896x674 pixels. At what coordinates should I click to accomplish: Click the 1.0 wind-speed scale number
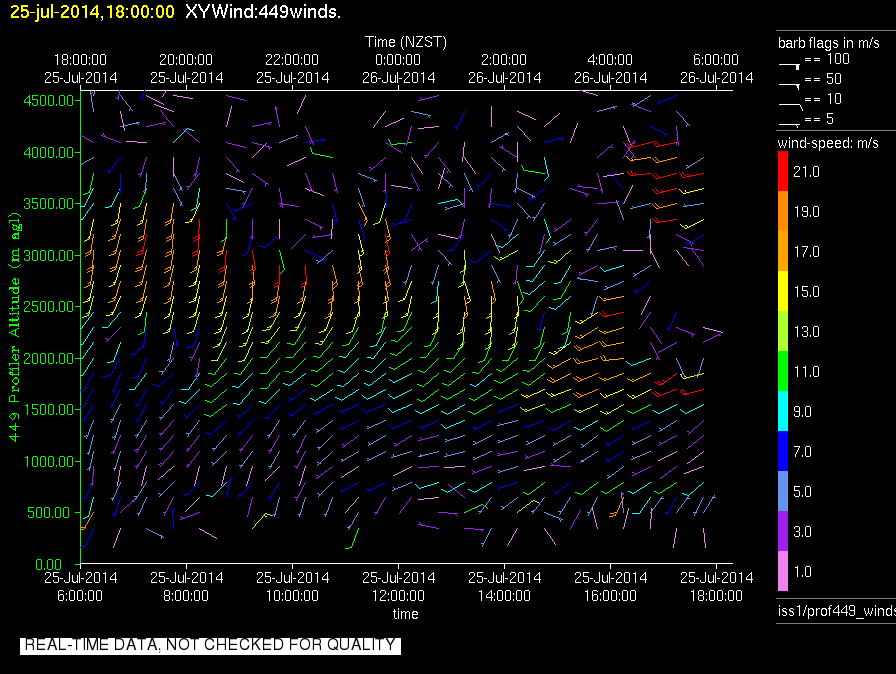click(802, 572)
